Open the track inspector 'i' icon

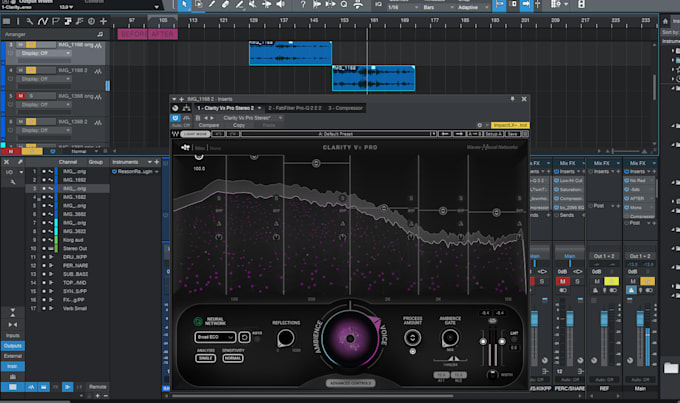pos(18,21)
